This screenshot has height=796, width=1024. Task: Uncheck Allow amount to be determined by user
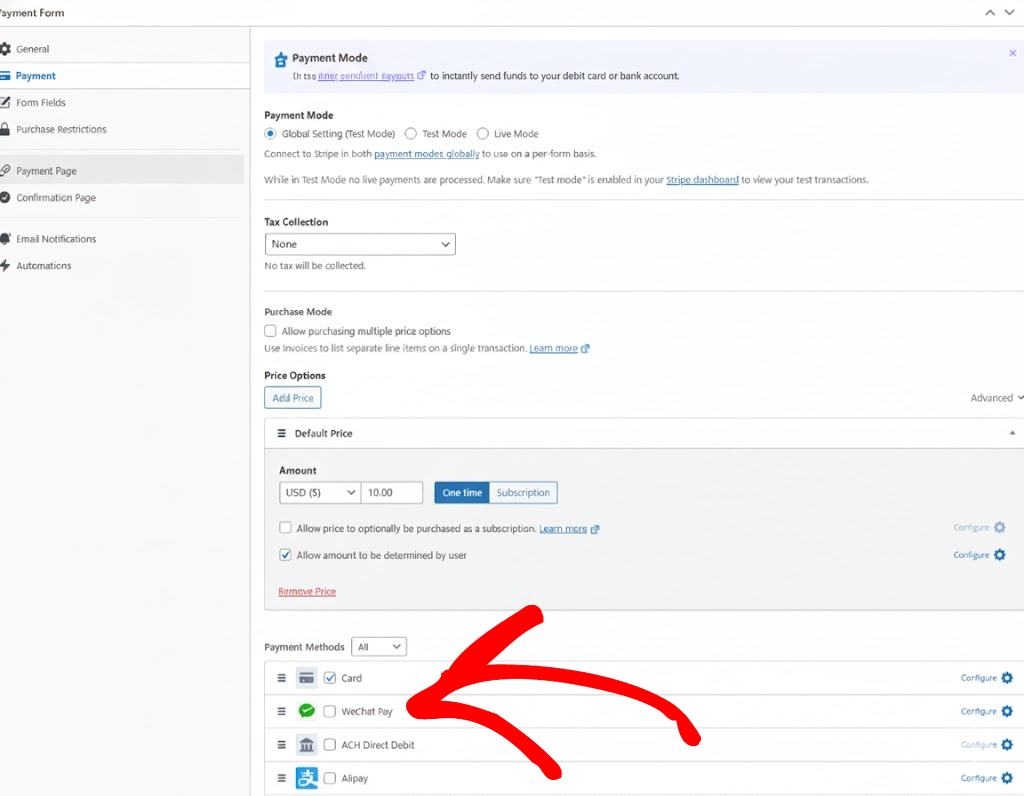tap(286, 555)
